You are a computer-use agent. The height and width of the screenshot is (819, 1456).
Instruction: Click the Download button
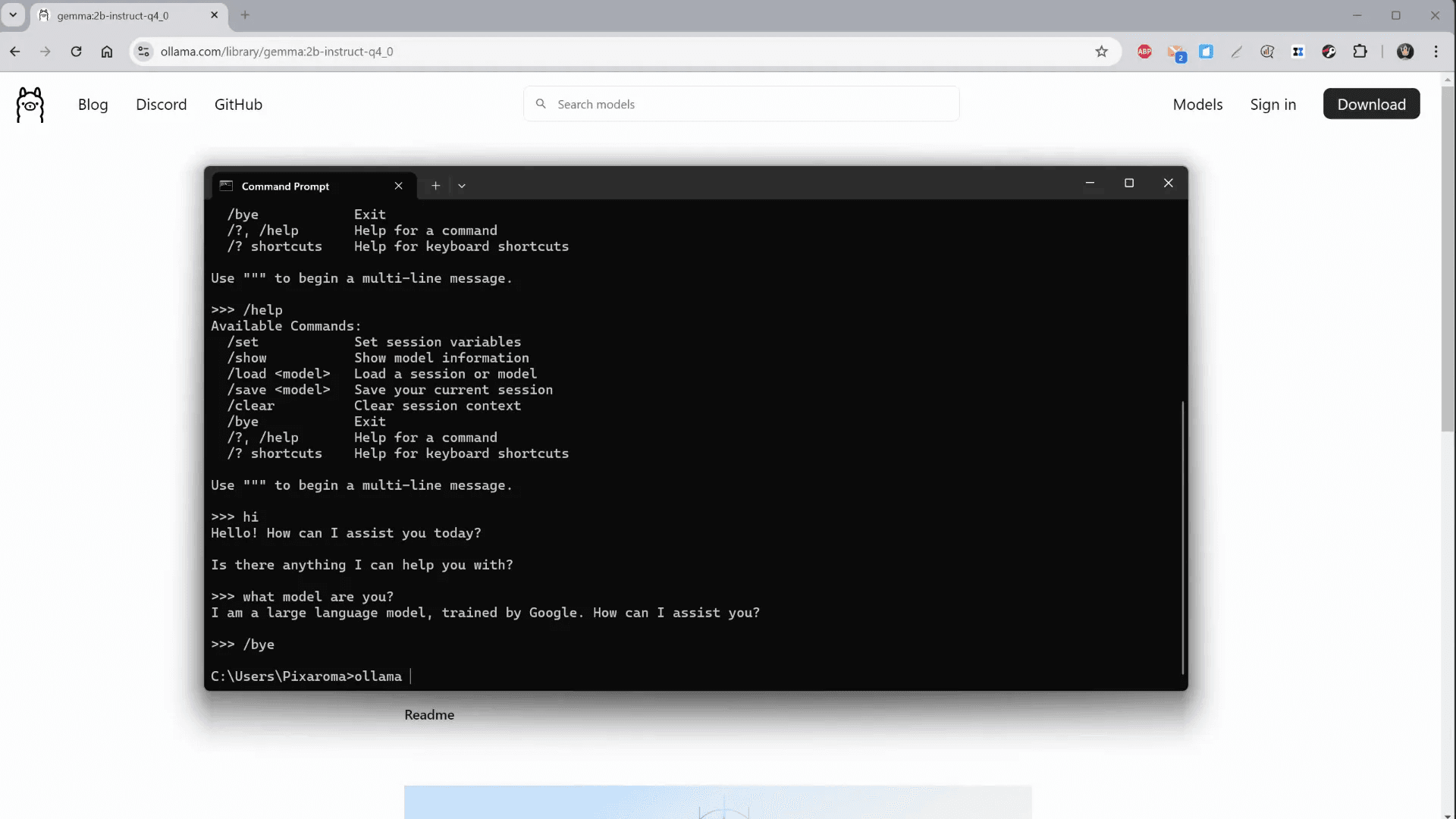click(1370, 105)
